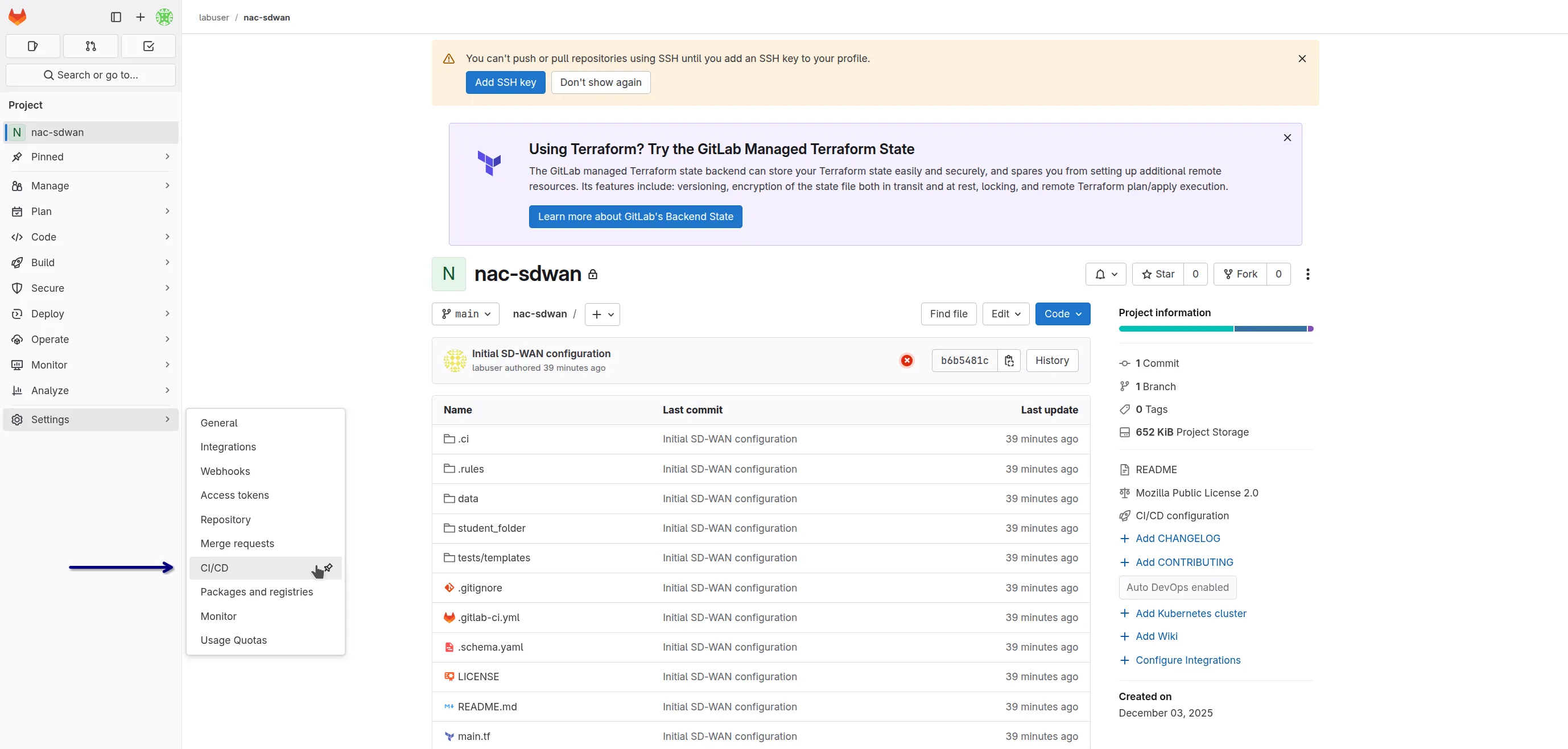Click the GitLab logo in the top corner
The width and height of the screenshot is (1568, 749).
point(18,16)
